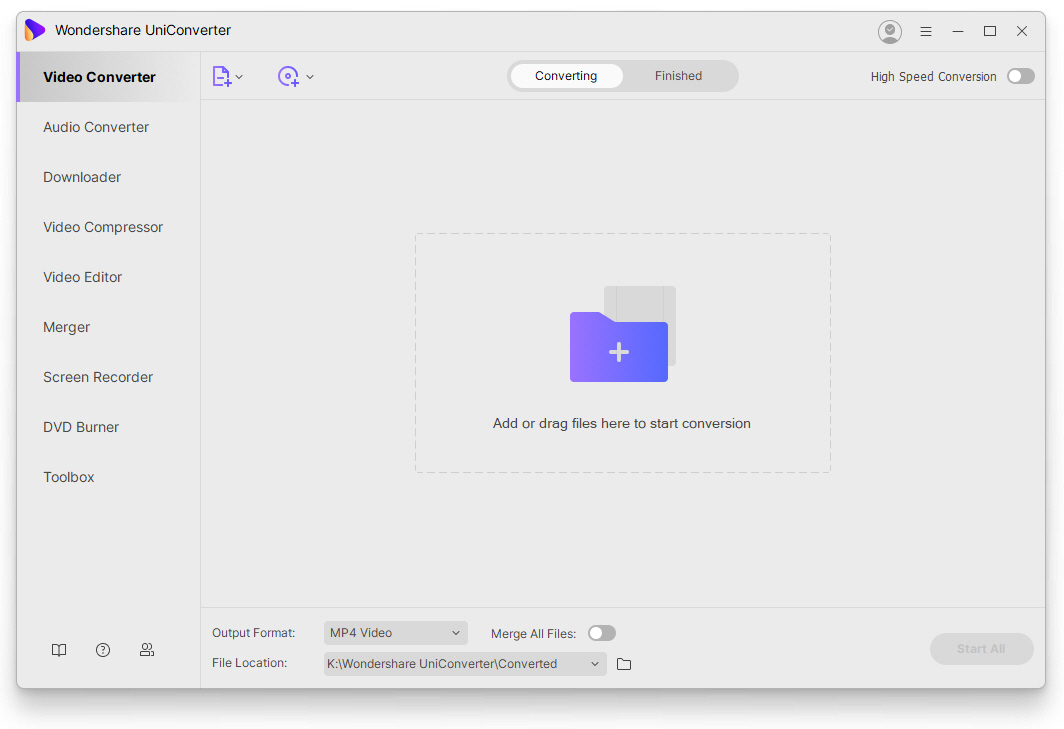Open the File Location path dropdown
Image resolution: width=1064 pixels, height=729 pixels.
465,664
